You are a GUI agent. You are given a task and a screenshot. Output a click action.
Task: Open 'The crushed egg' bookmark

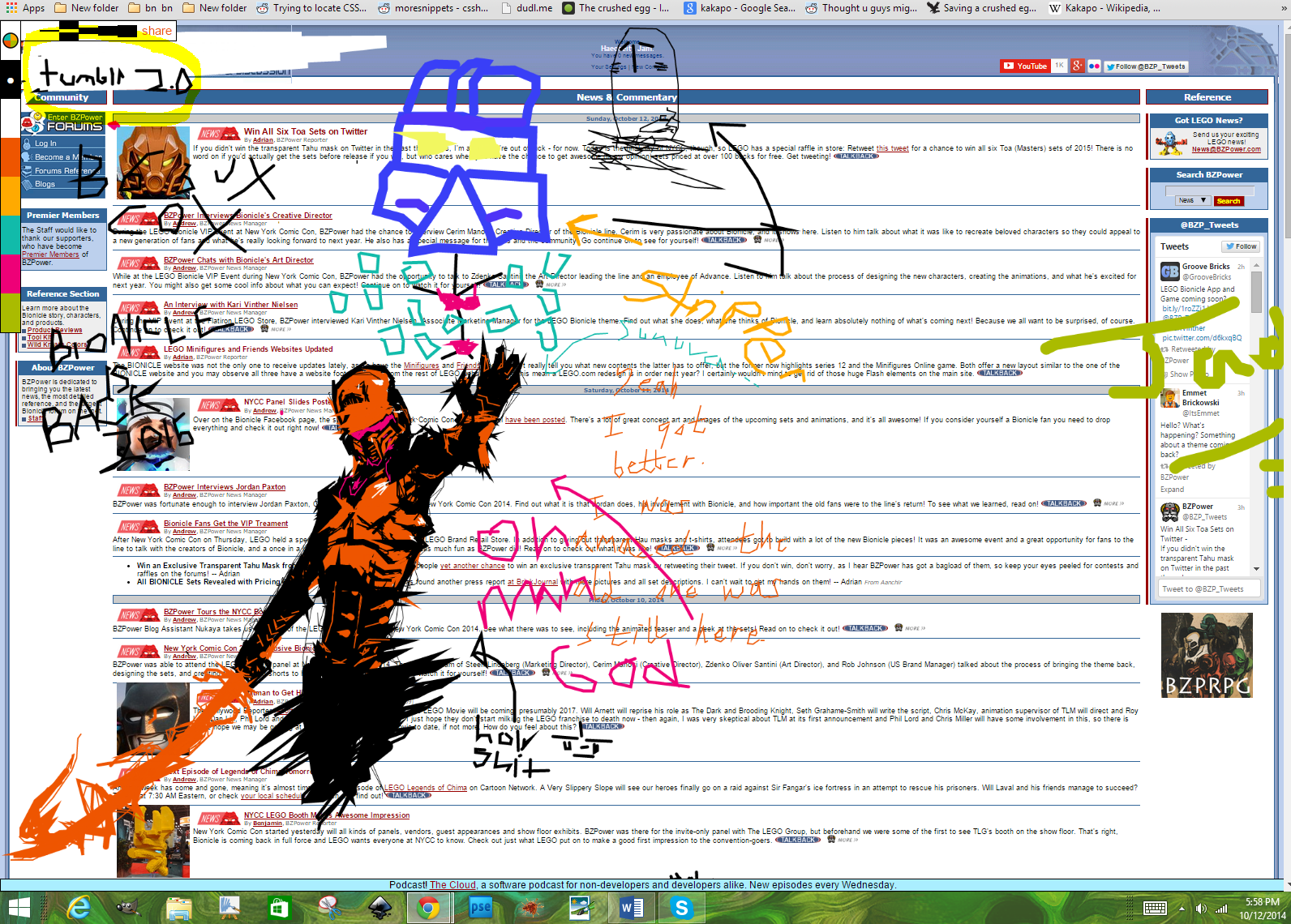point(616,8)
